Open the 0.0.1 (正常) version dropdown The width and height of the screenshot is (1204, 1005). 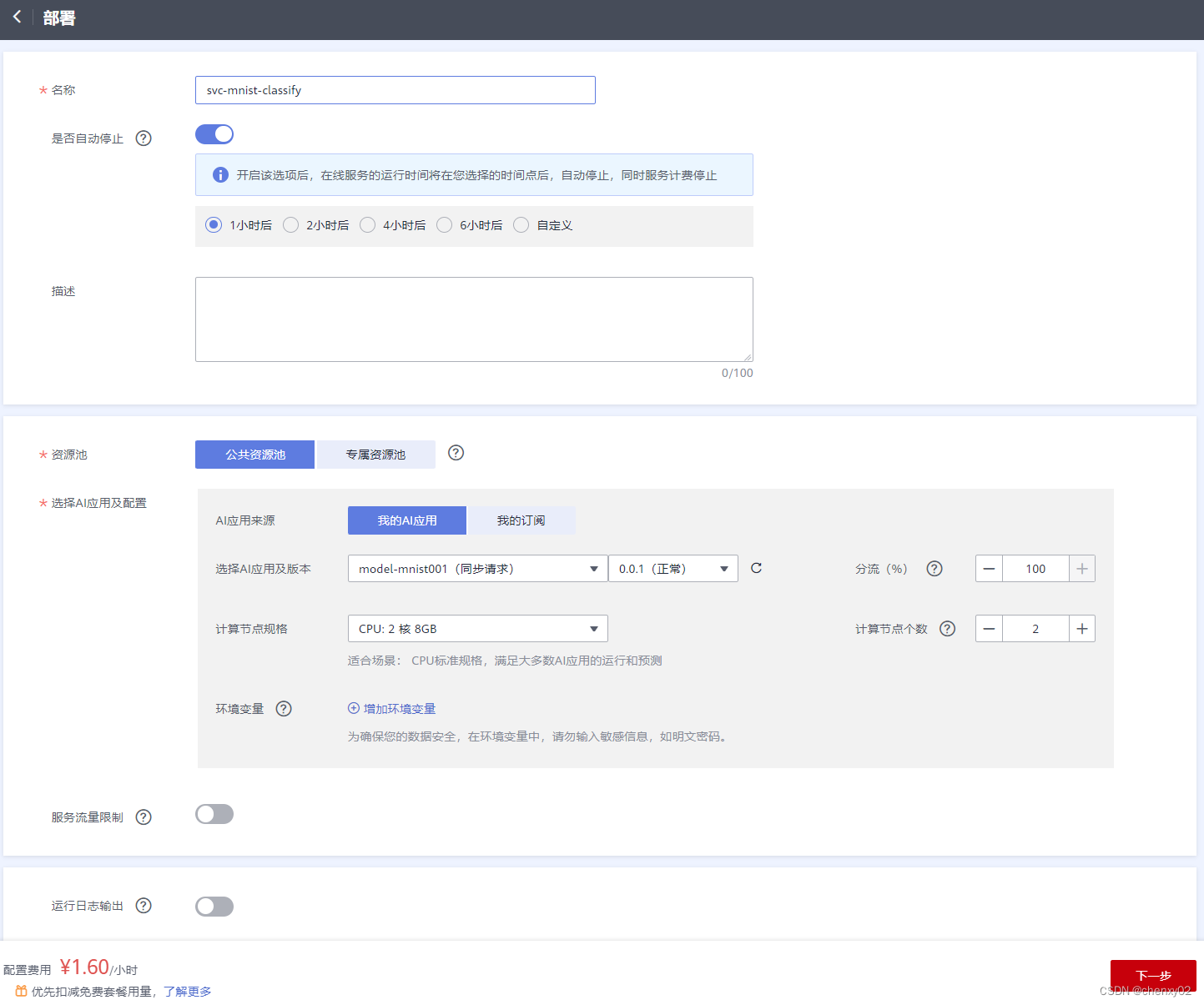point(673,569)
